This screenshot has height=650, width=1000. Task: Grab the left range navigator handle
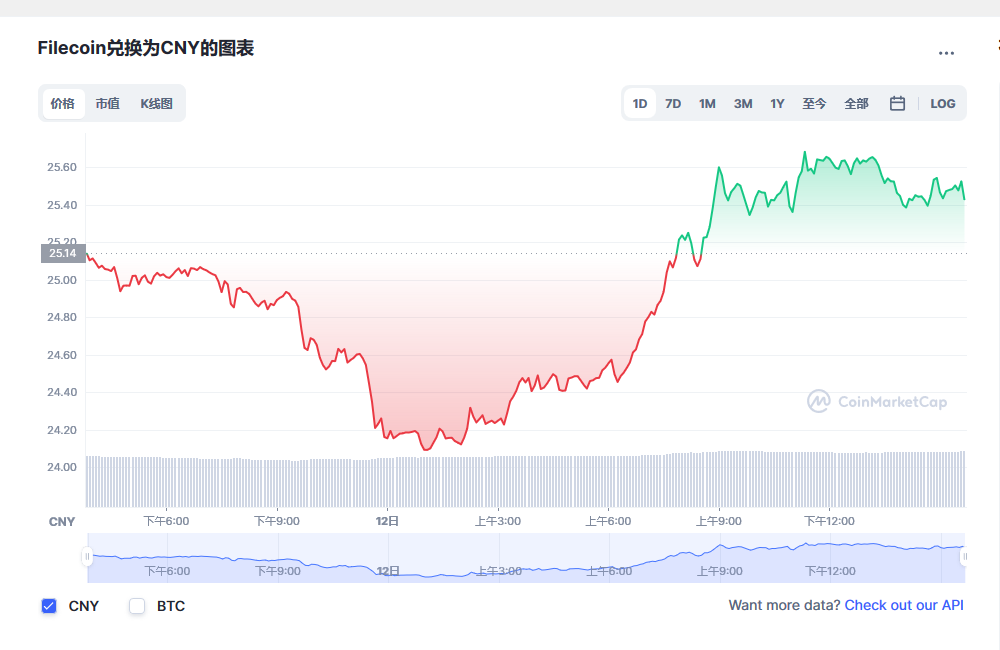tap(87, 557)
